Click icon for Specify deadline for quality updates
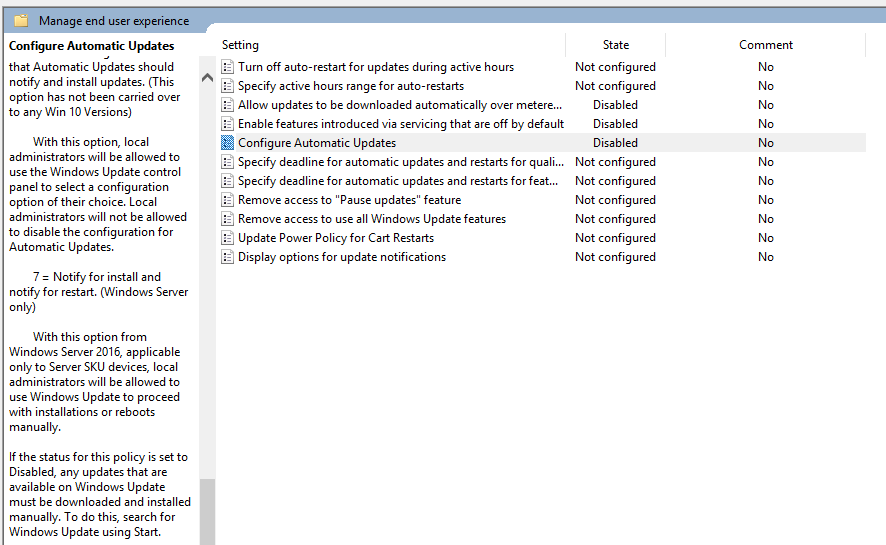 pos(227,162)
